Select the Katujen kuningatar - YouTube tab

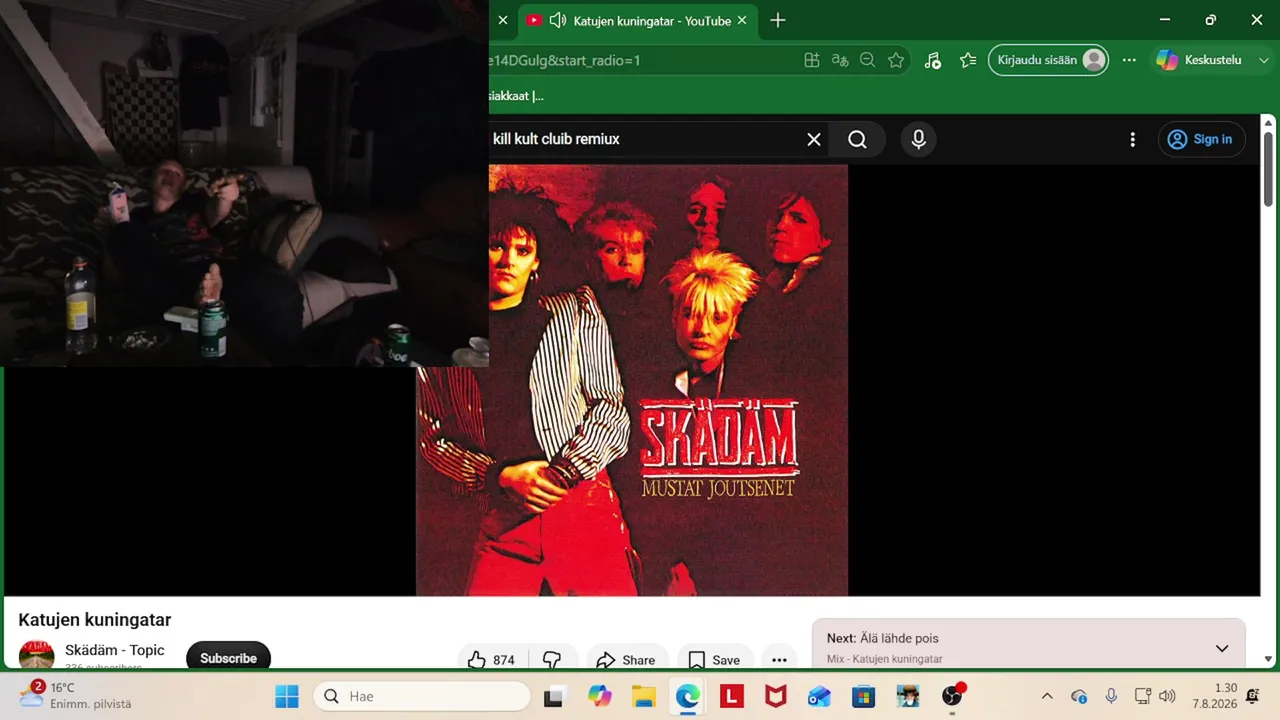click(636, 20)
